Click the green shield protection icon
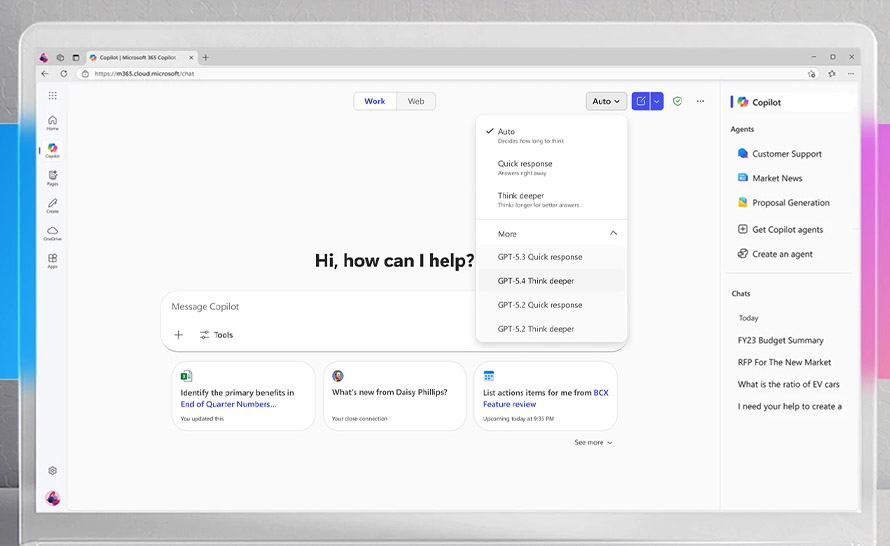This screenshot has height=546, width=890. [677, 101]
